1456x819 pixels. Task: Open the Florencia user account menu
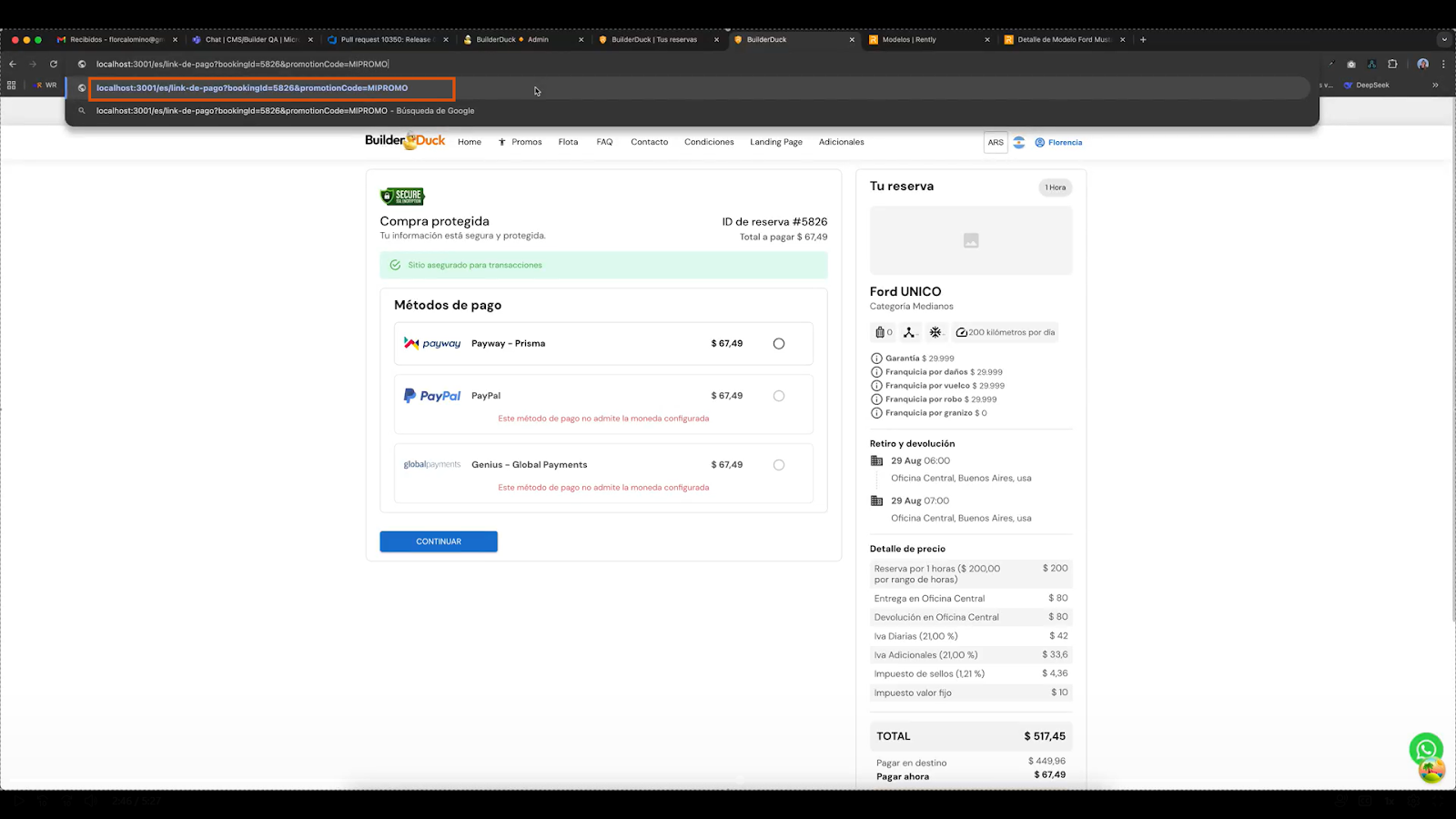click(x=1058, y=142)
